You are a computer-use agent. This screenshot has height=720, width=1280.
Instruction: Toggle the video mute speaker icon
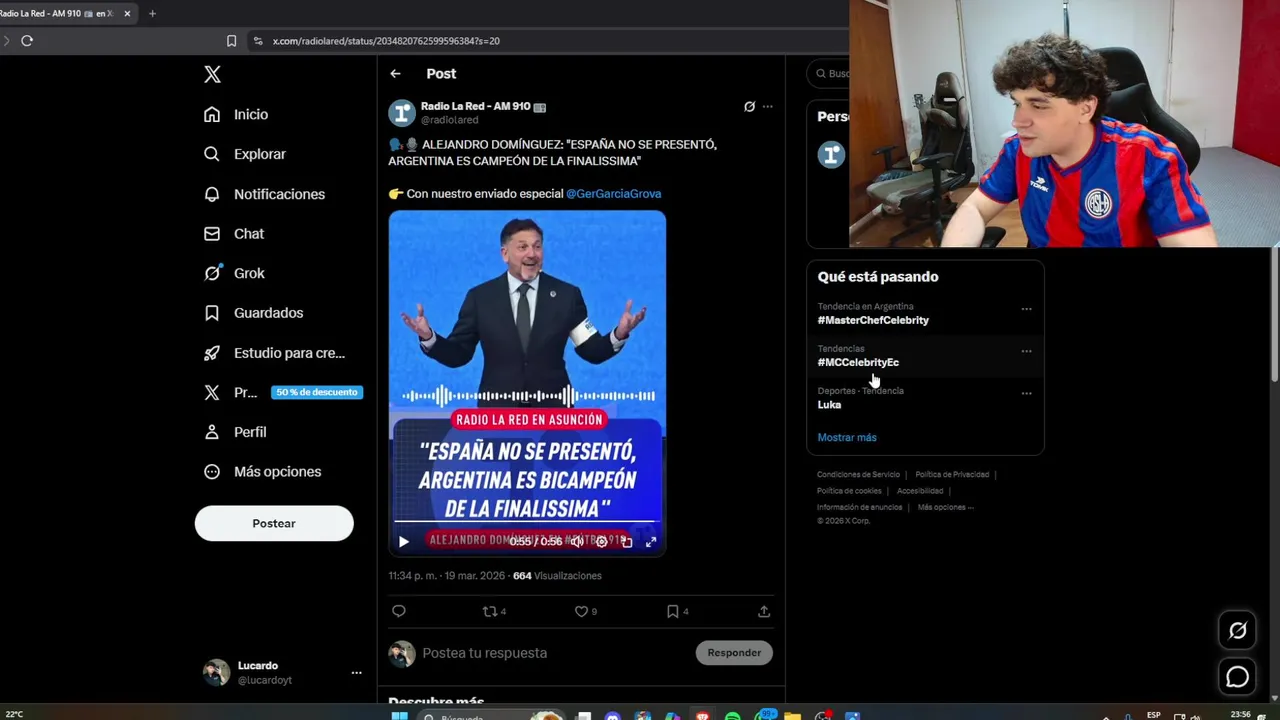(577, 542)
